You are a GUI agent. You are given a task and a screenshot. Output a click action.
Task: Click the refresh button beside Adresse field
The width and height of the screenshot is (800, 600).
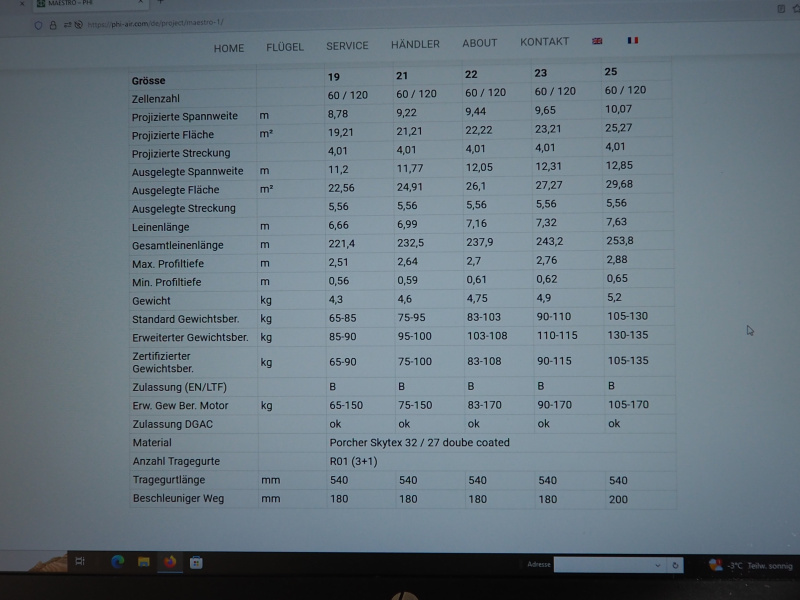tap(675, 565)
